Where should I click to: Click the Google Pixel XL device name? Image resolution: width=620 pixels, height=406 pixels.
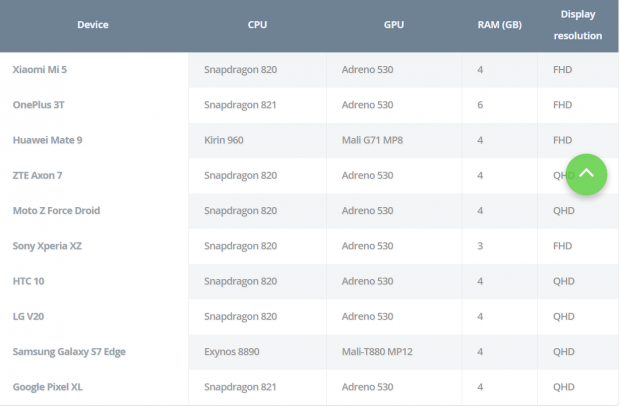(x=48, y=387)
